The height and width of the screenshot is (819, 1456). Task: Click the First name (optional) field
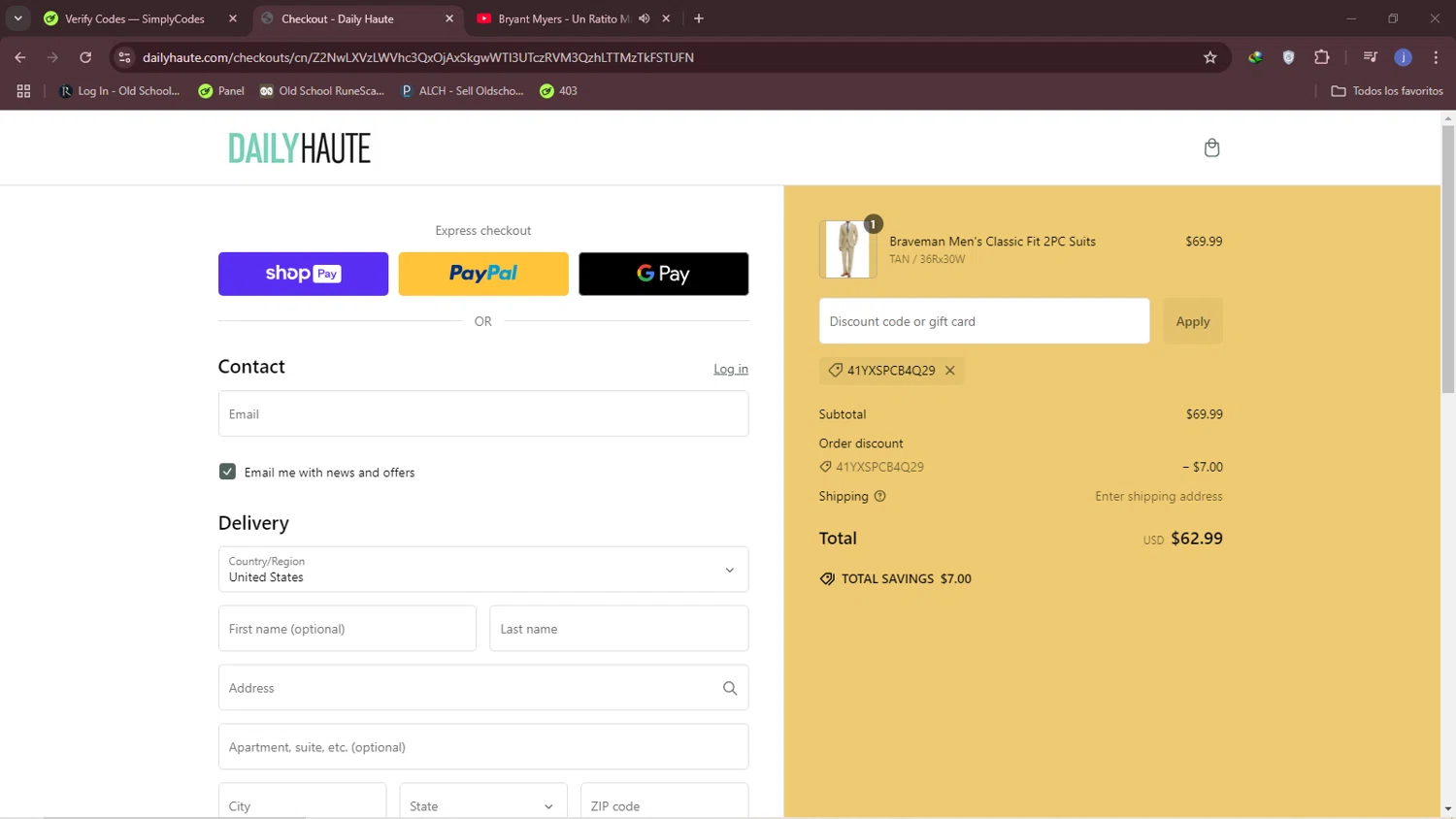coord(347,629)
